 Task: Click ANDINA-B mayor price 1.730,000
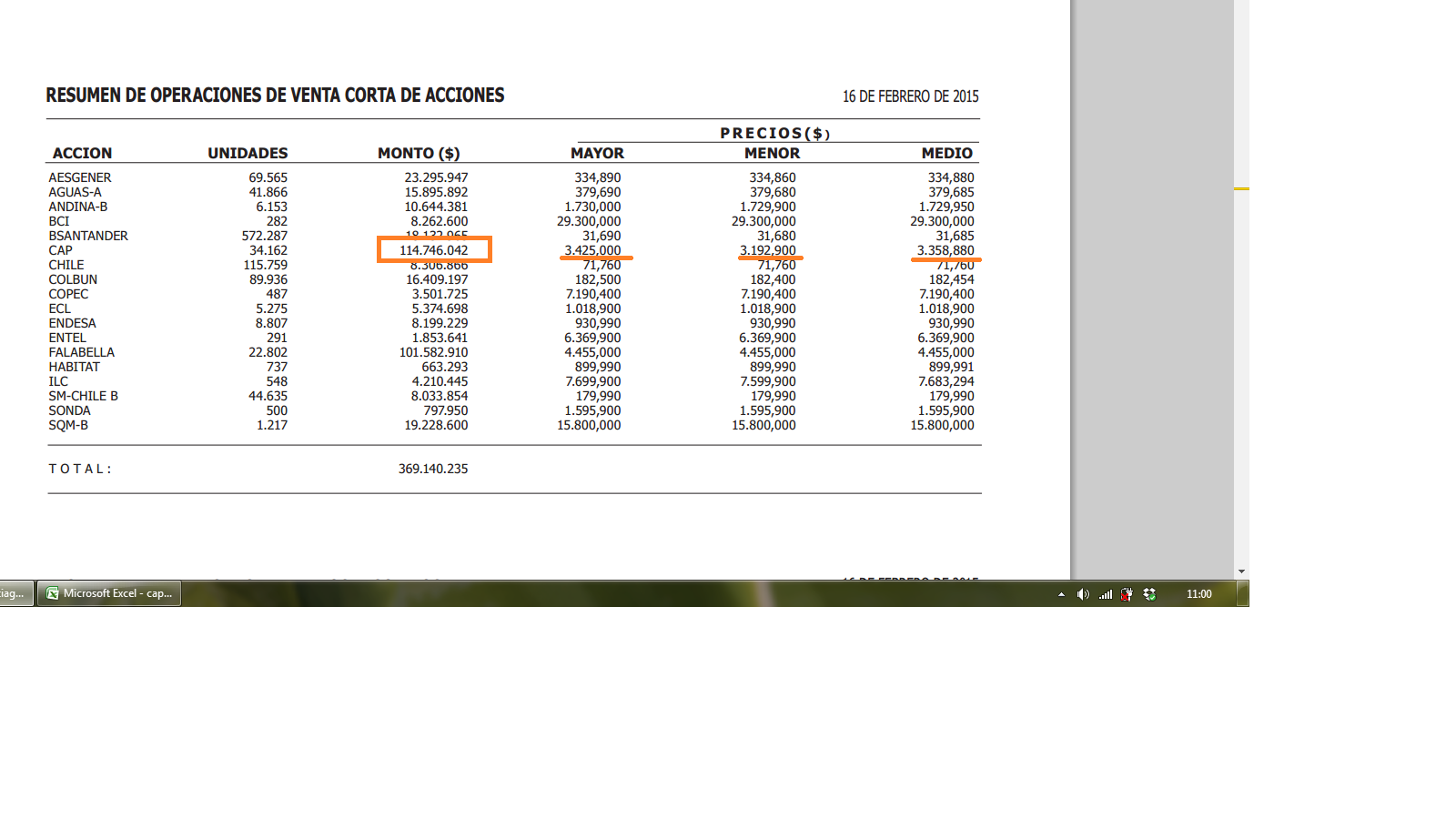592,207
